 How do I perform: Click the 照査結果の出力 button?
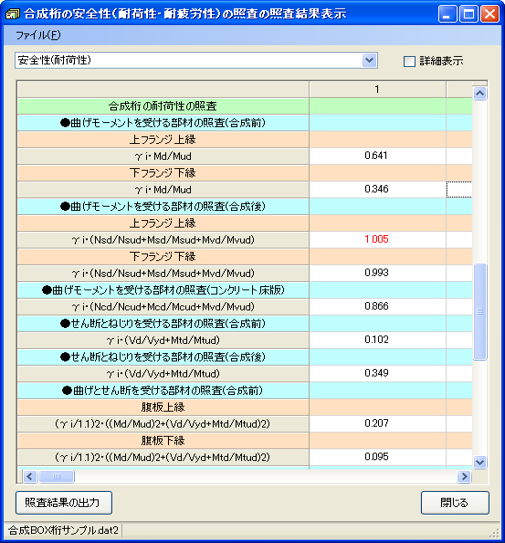point(64,502)
